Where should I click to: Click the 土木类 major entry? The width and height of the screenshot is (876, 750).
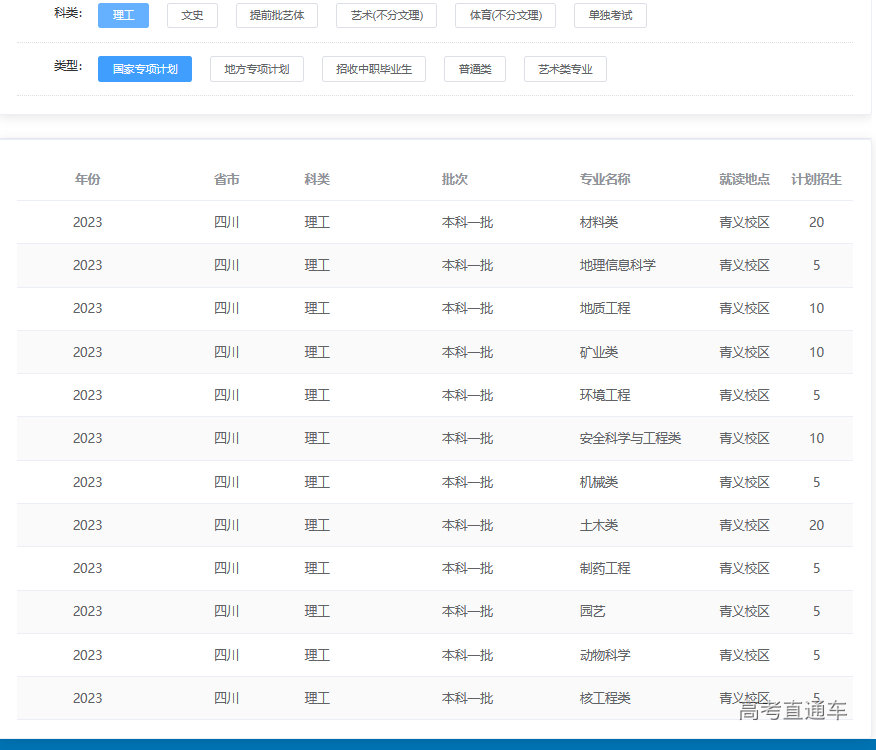pos(599,525)
